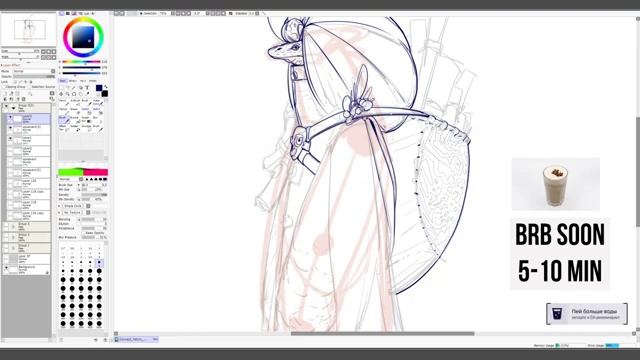Adjust the brush Density slider
Screen dimensions: 640x360
(x=94, y=195)
